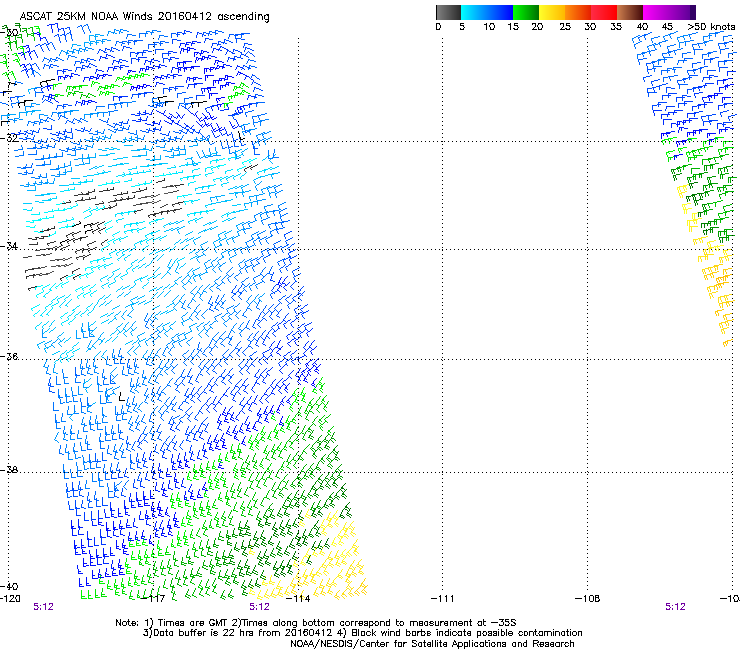The height and width of the screenshot is (650, 740).
Task: Click the purple '5:12' time left of -114
Action: click(260, 607)
